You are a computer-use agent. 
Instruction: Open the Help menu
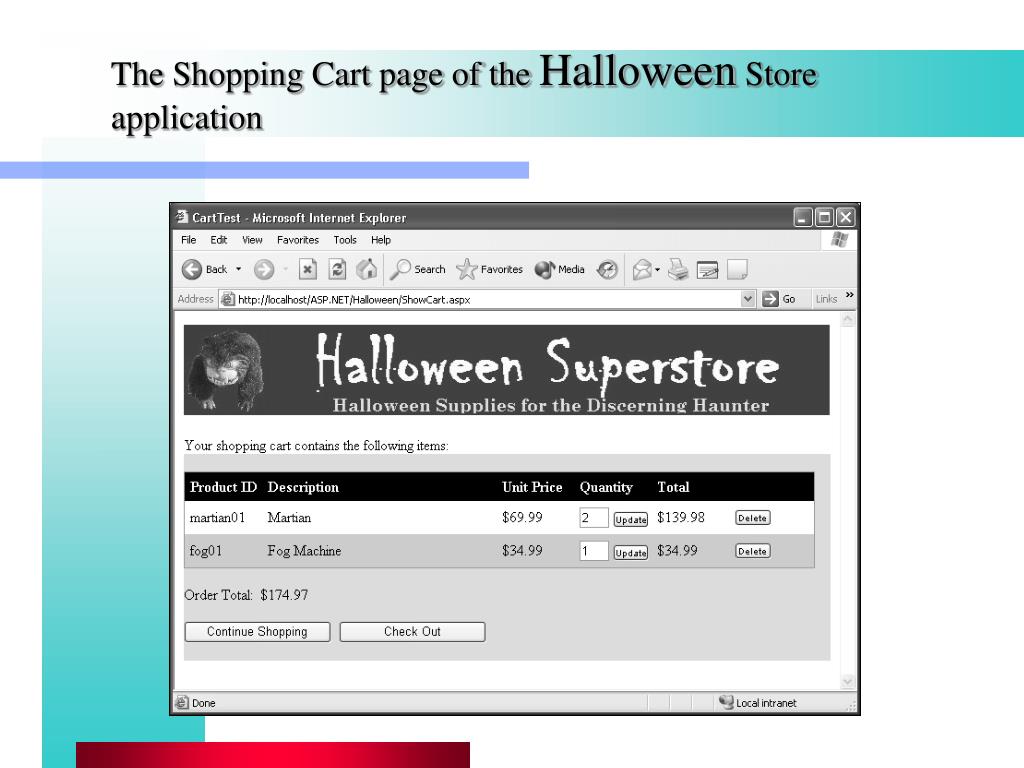click(x=381, y=240)
